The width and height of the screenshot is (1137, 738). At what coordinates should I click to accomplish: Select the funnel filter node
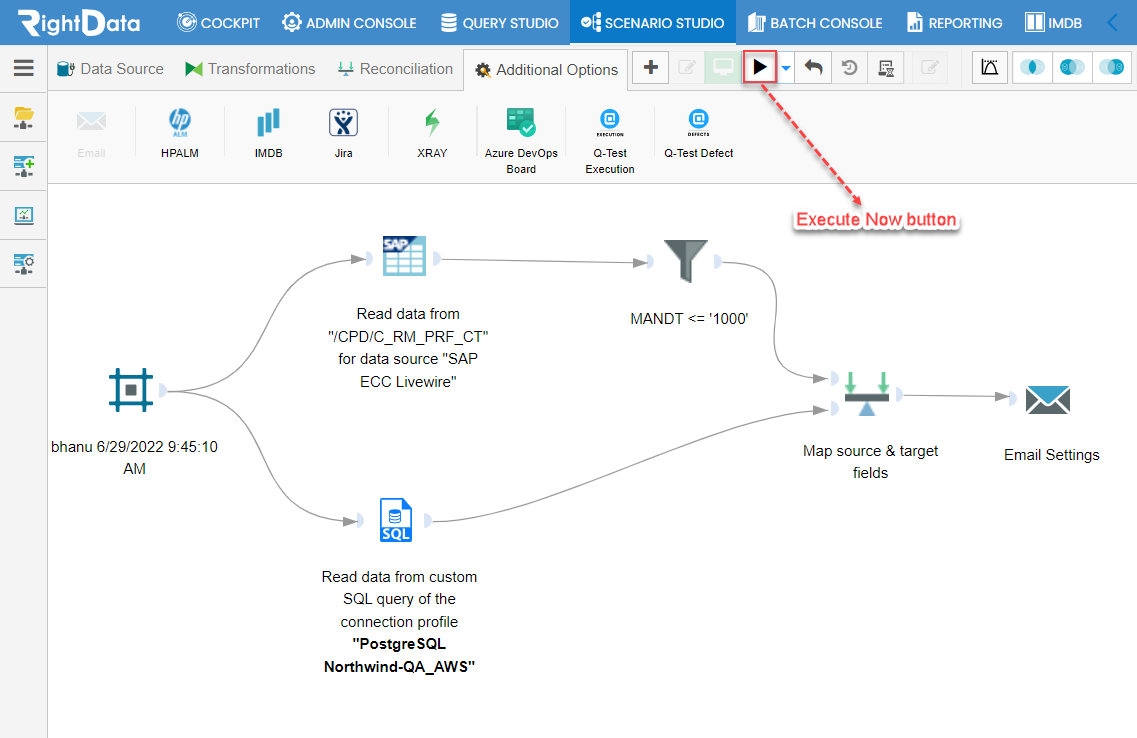tap(685, 261)
